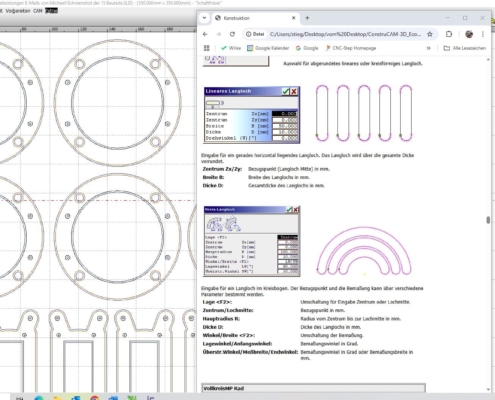The width and height of the screenshot is (495, 400).
Task: Expand hidden bookmarks overflow chevron
Action: point(429,48)
